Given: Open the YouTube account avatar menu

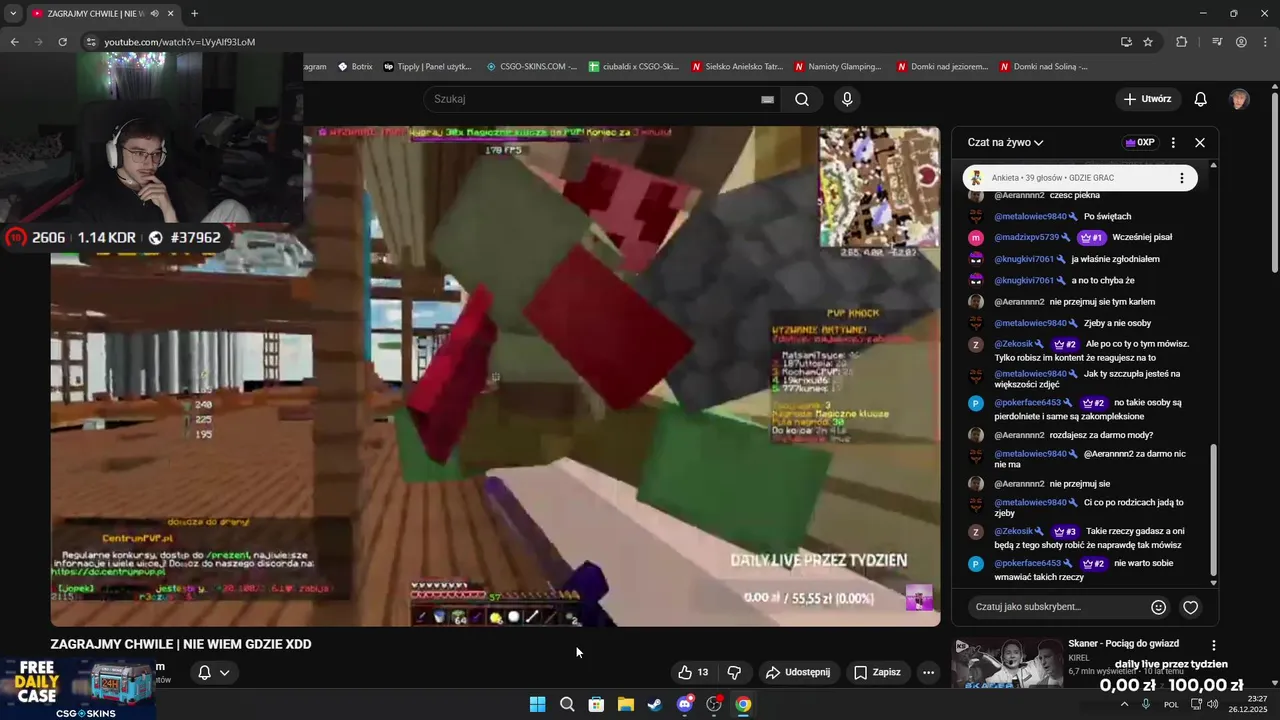Looking at the screenshot, I should 1239,99.
